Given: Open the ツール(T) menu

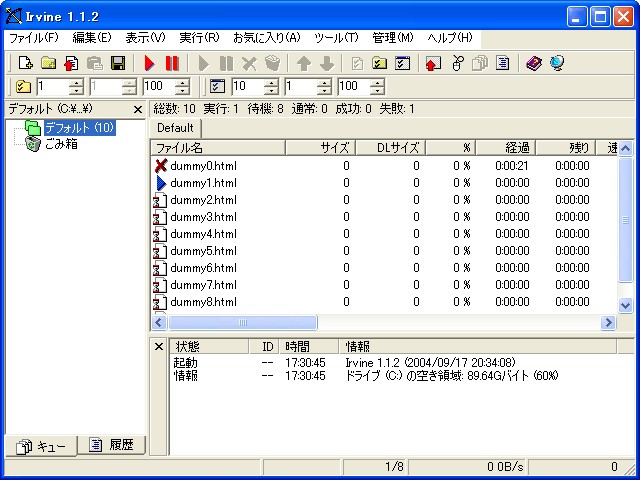Looking at the screenshot, I should coord(335,38).
